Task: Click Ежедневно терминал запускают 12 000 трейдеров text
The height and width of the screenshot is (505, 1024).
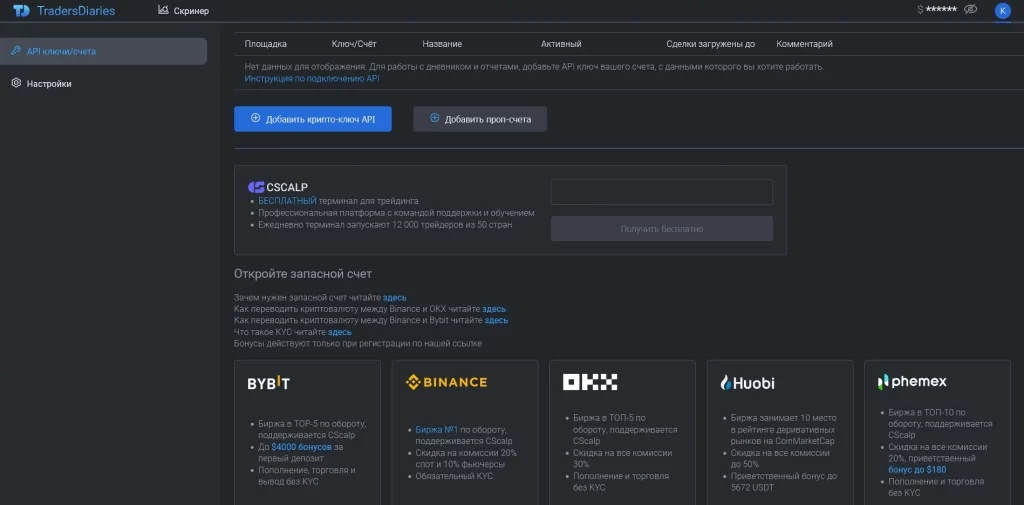Action: click(385, 224)
